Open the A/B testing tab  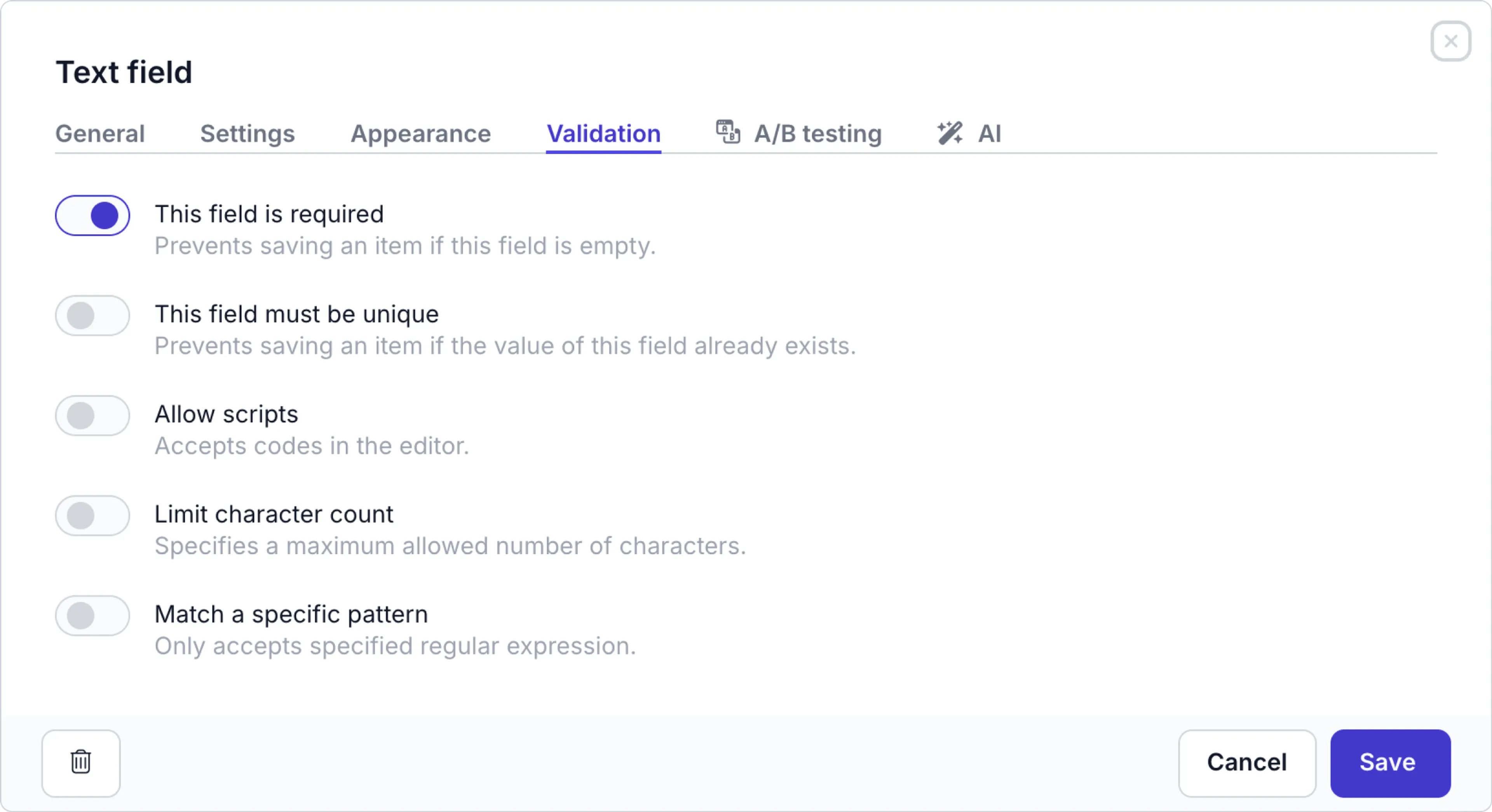pyautogui.click(x=817, y=134)
